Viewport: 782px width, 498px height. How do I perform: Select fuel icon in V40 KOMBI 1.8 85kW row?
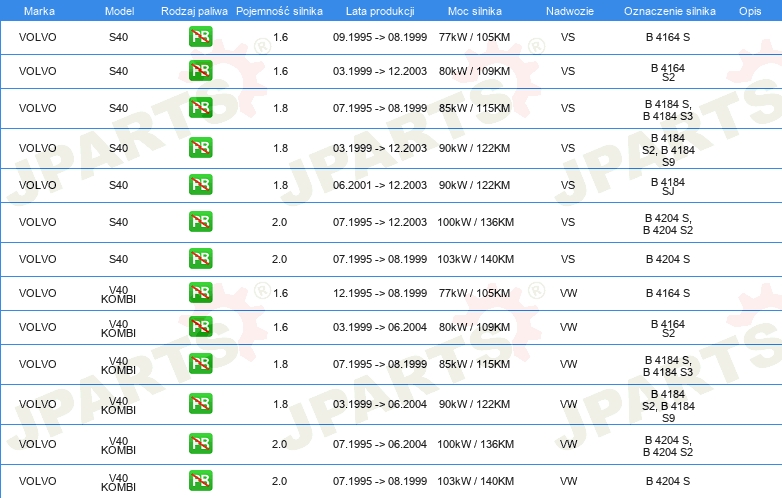tap(200, 364)
